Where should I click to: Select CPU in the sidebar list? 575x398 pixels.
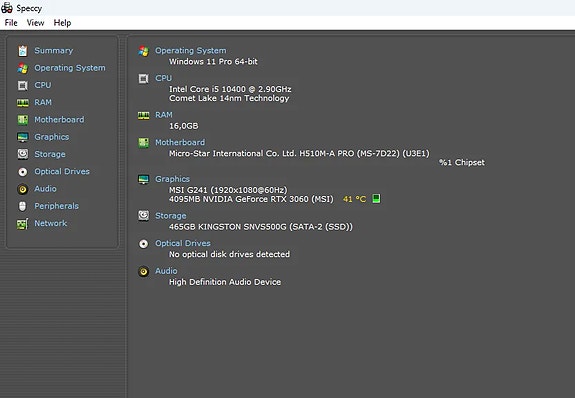(43, 85)
